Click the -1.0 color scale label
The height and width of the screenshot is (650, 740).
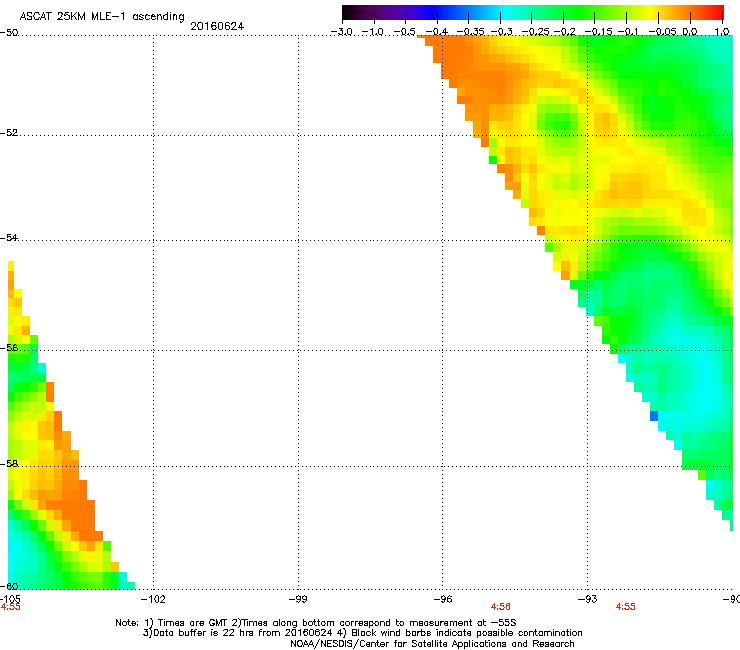pos(373,32)
